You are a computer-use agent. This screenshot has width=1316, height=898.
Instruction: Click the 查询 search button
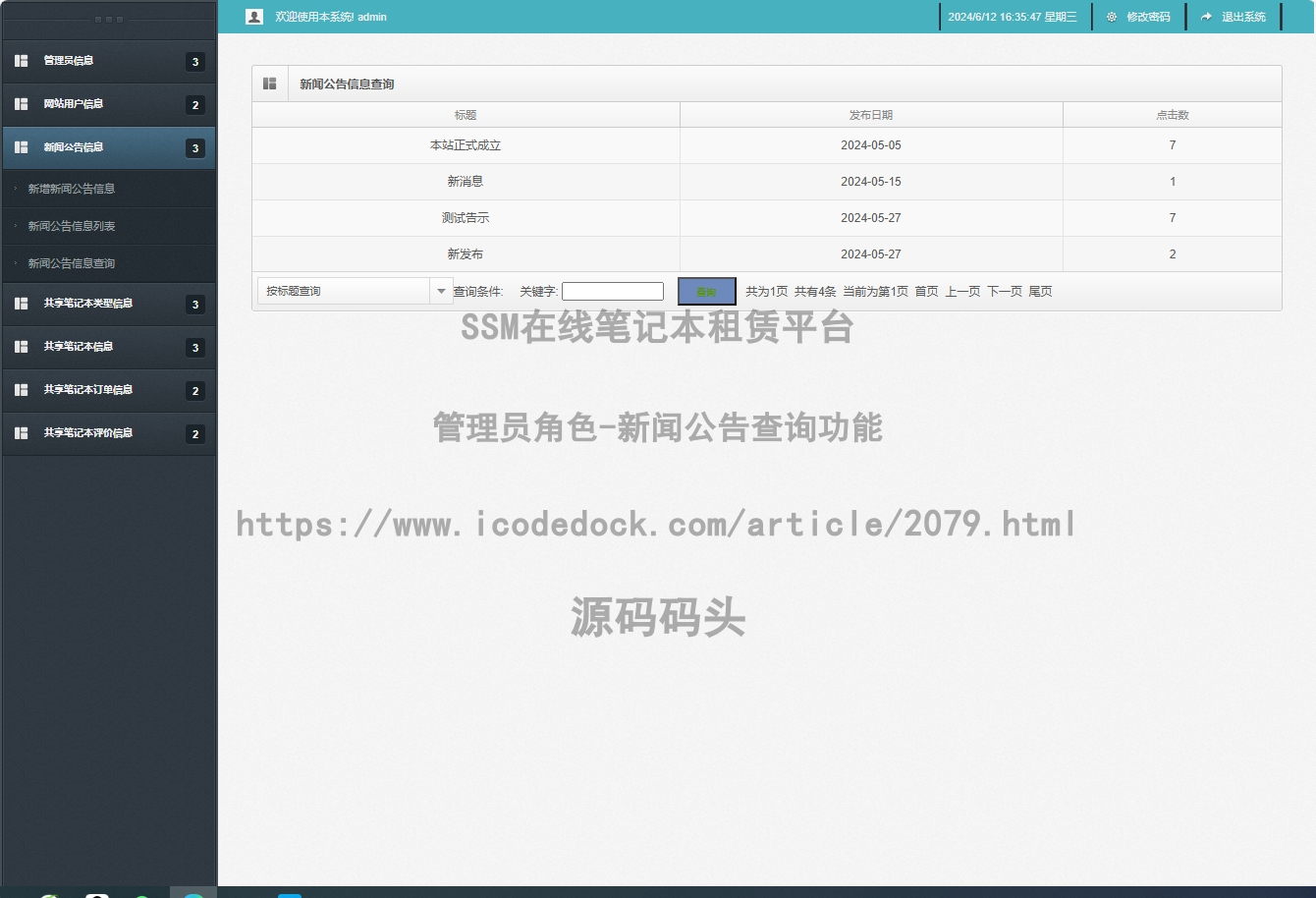coord(706,291)
